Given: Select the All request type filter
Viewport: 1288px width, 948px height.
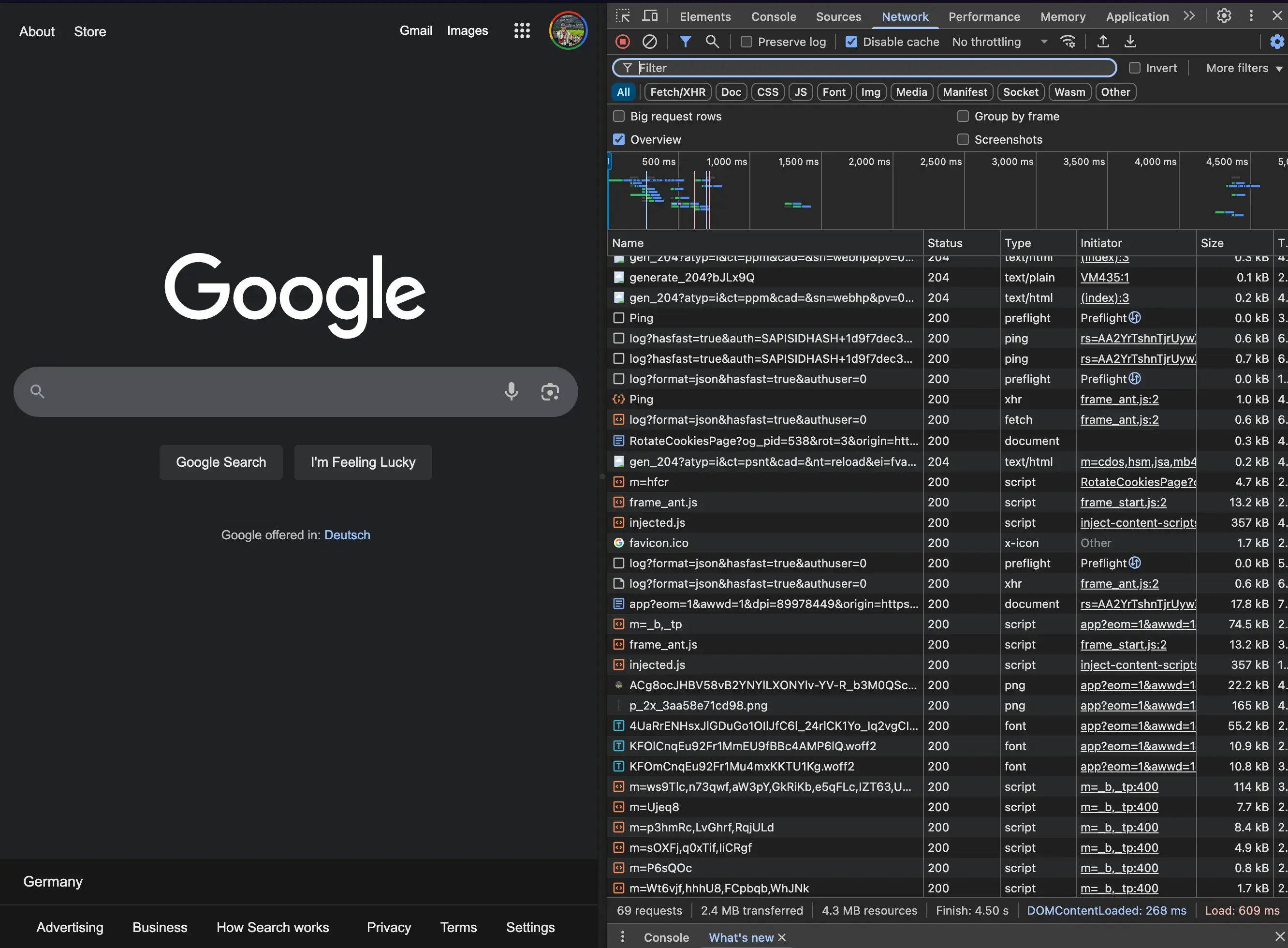Looking at the screenshot, I should 623,92.
